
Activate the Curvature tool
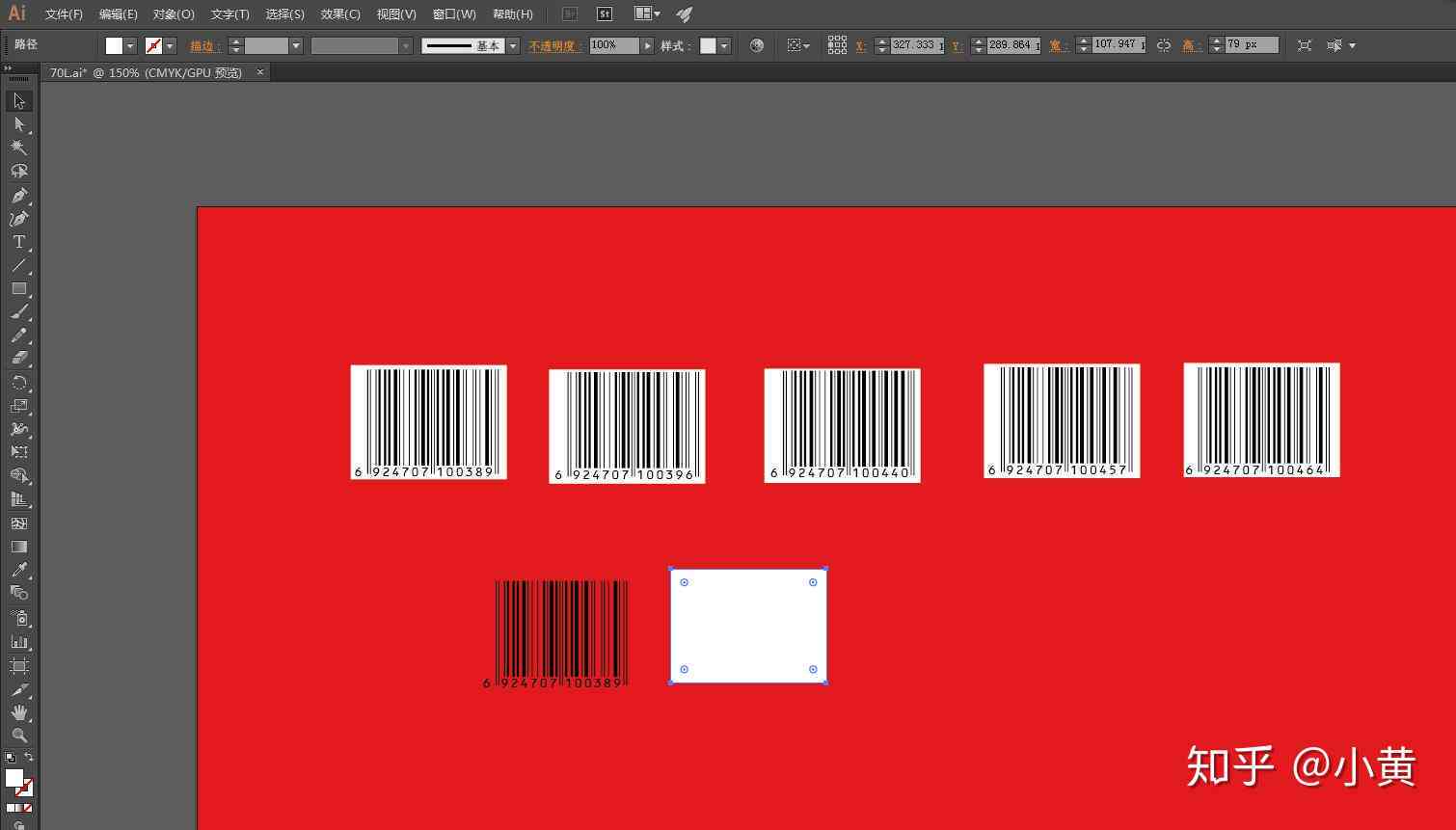point(18,219)
